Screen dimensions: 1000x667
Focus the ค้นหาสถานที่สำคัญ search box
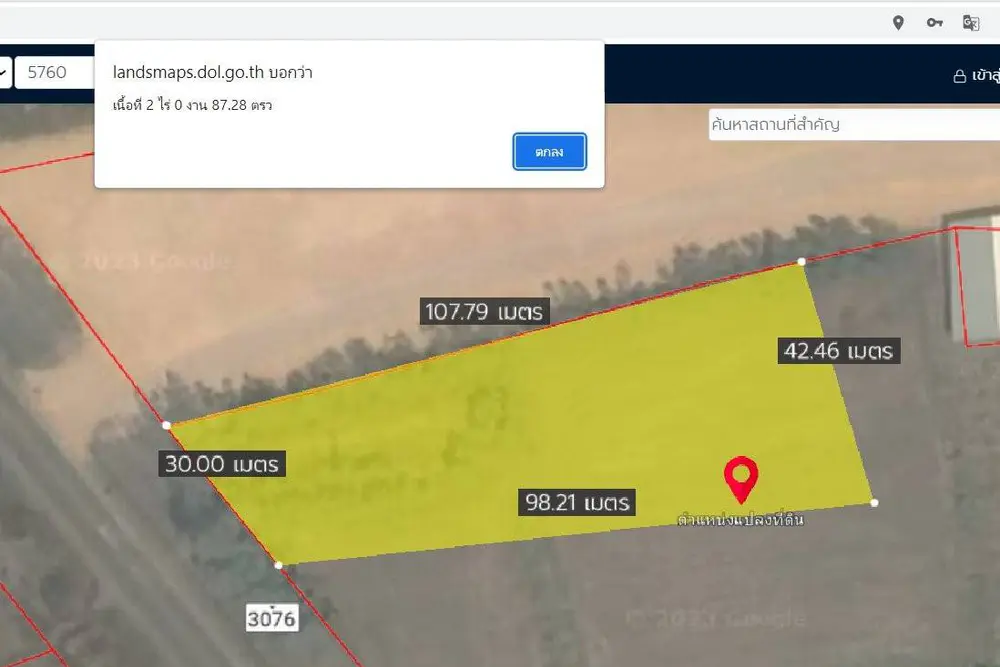point(854,124)
